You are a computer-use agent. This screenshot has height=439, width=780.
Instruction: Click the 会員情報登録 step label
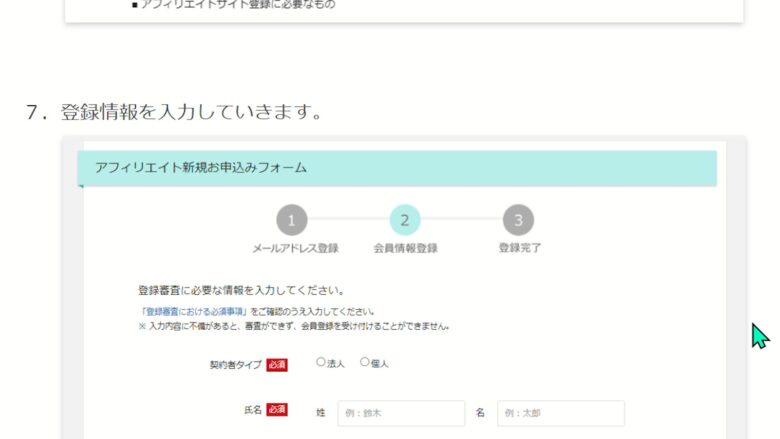point(405,248)
